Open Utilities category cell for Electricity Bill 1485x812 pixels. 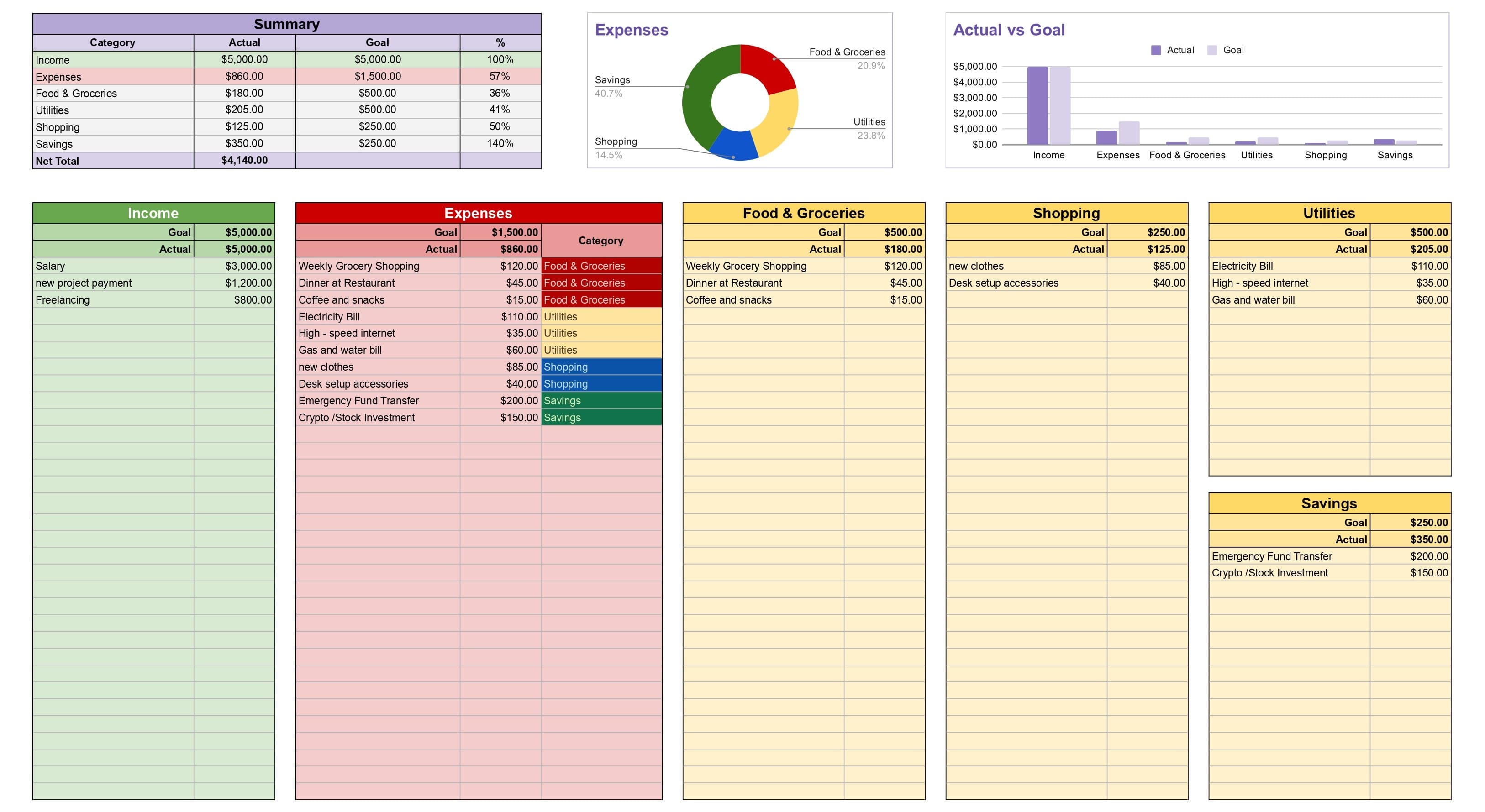point(601,316)
